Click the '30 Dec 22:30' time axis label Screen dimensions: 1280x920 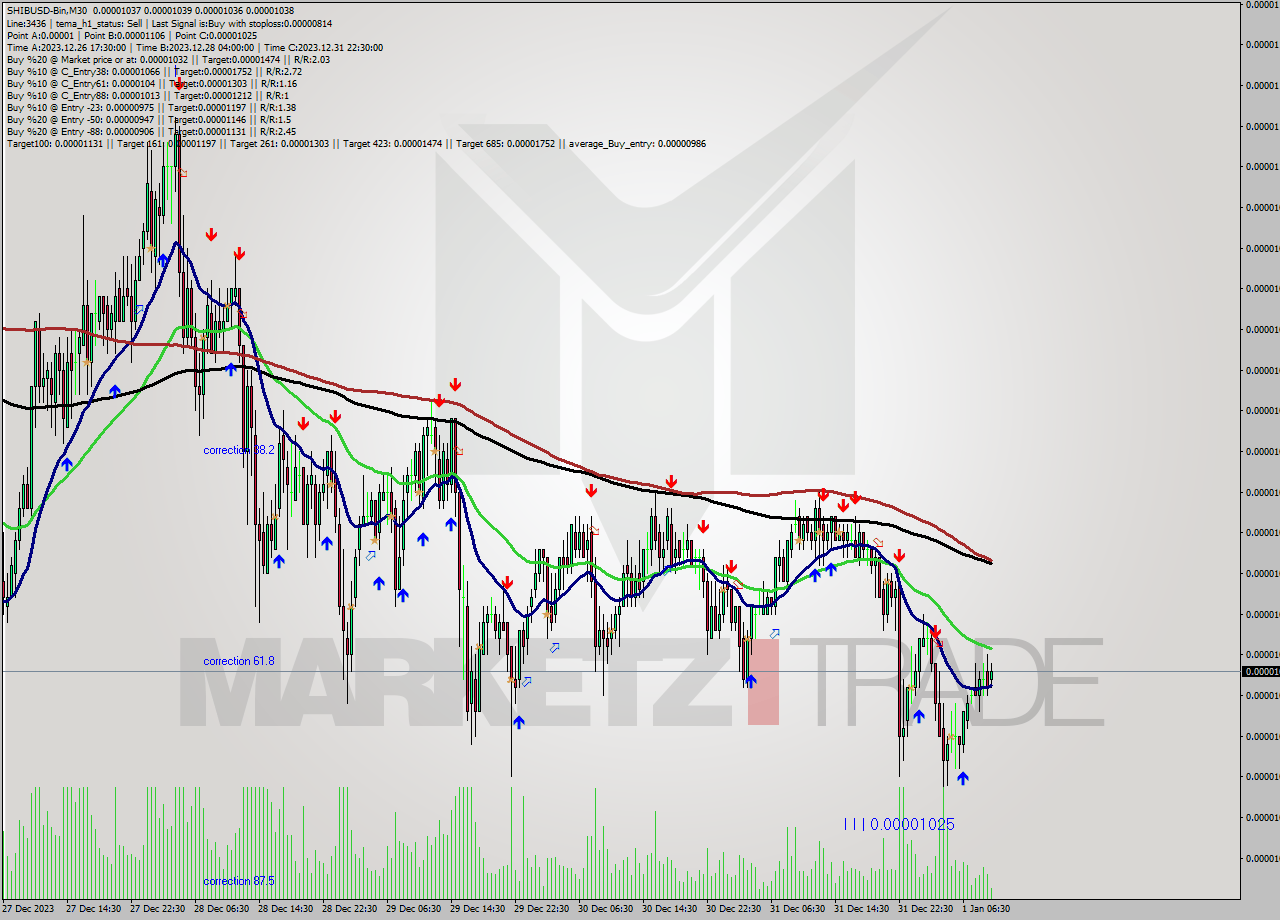point(733,909)
